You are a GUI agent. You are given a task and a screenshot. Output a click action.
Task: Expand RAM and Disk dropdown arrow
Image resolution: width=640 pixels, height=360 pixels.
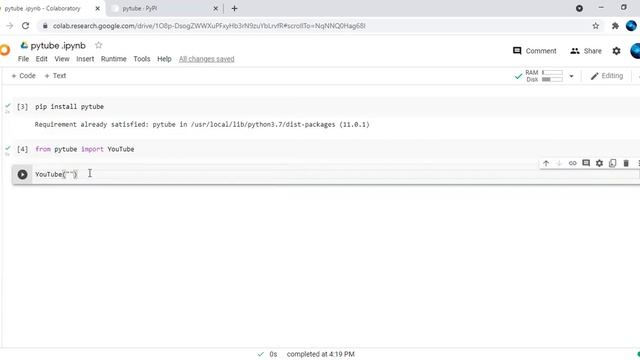coord(571,76)
